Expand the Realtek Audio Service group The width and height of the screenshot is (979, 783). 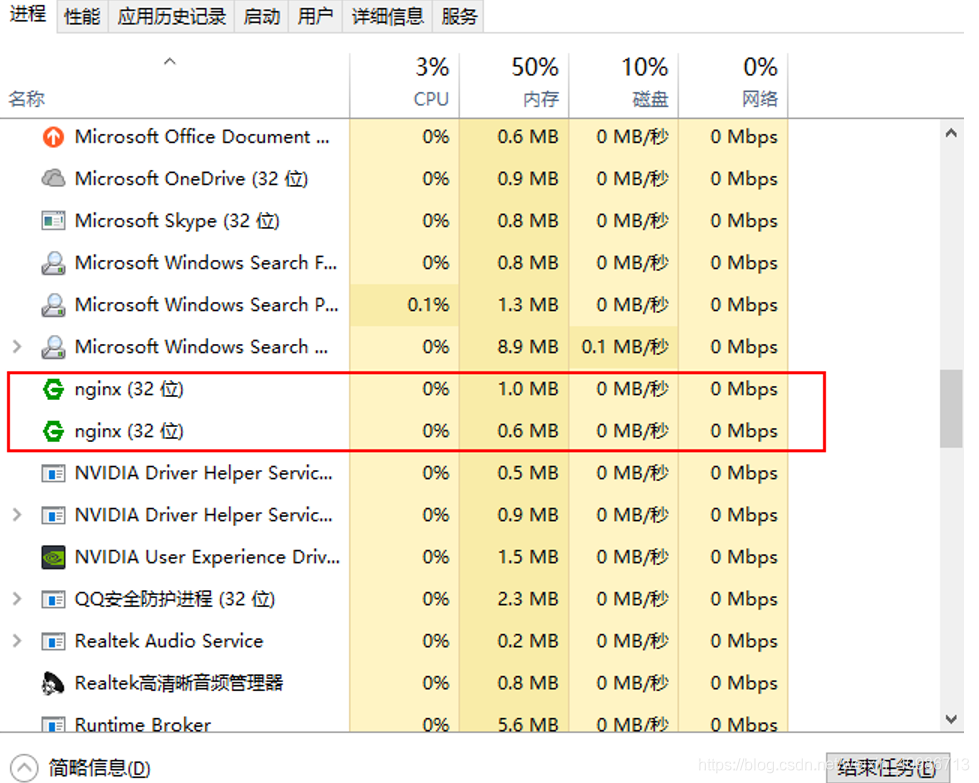click(x=17, y=641)
